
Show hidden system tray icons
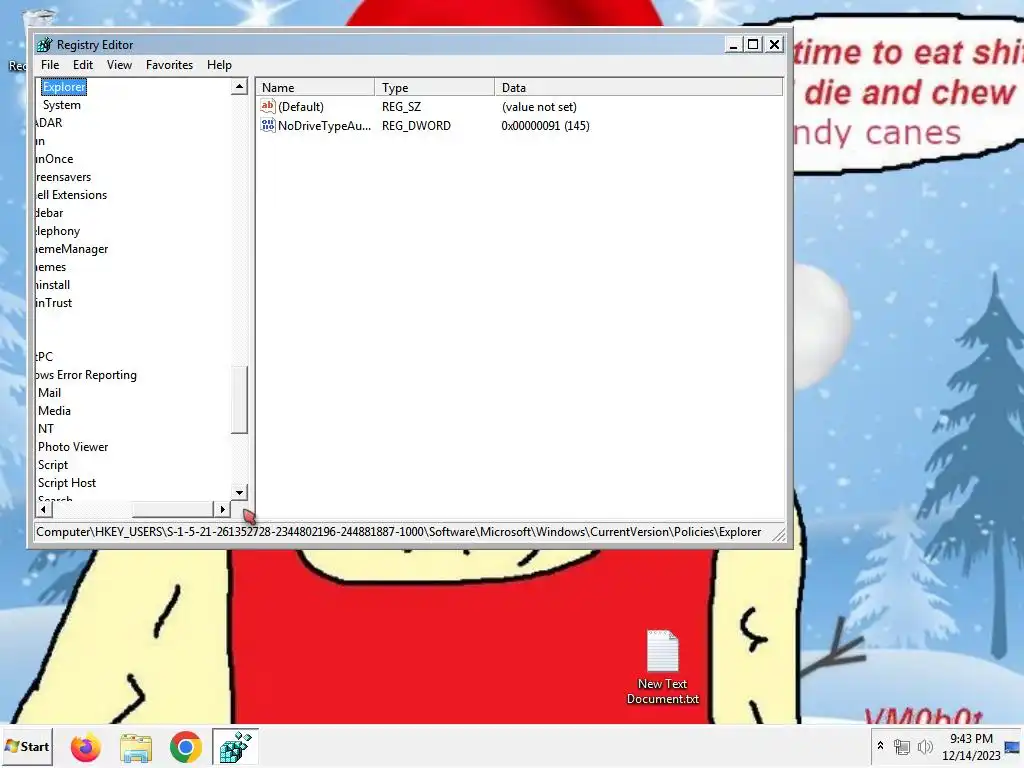coord(880,745)
